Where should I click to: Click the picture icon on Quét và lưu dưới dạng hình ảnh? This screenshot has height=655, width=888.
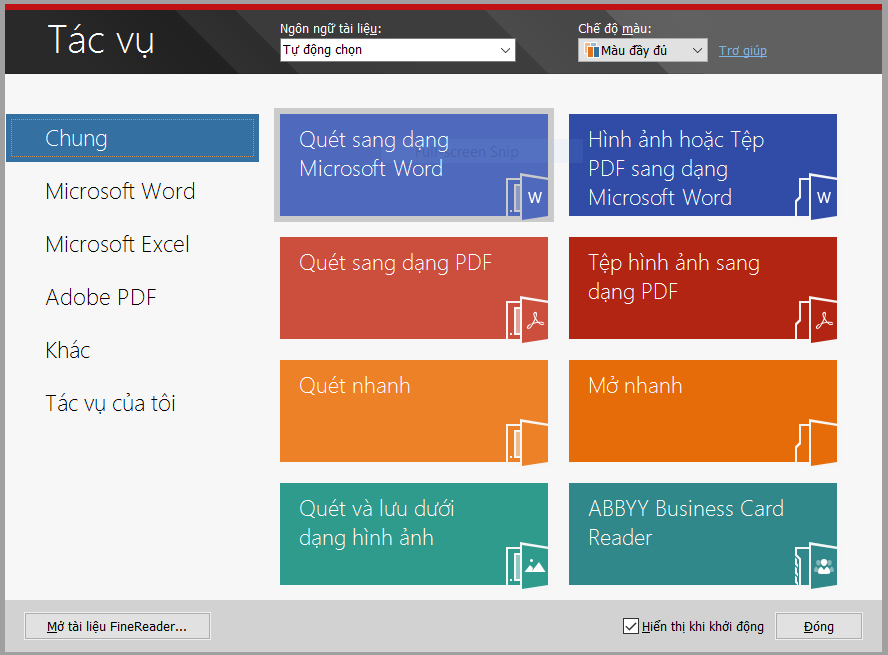527,565
